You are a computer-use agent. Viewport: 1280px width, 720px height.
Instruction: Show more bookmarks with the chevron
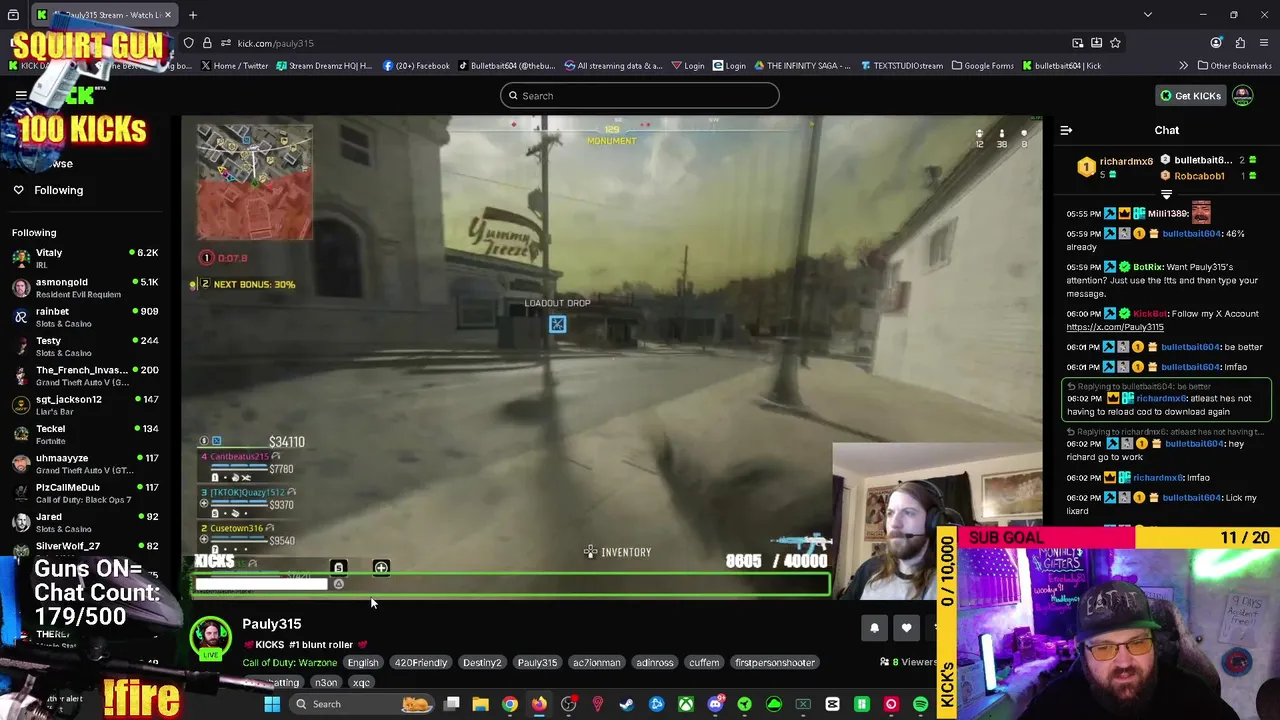1183,66
